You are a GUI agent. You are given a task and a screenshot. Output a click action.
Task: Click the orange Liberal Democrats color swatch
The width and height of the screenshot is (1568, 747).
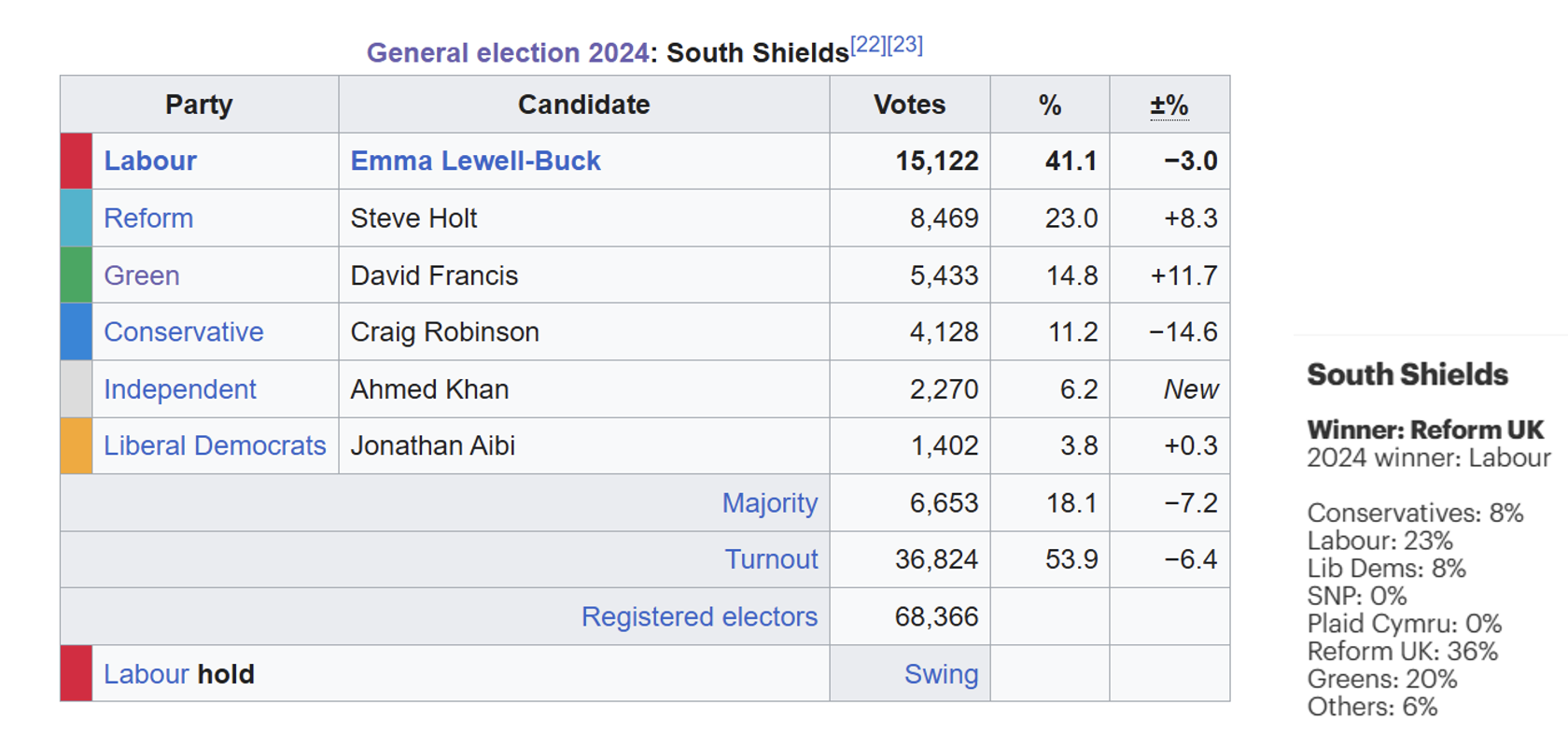coord(77,445)
